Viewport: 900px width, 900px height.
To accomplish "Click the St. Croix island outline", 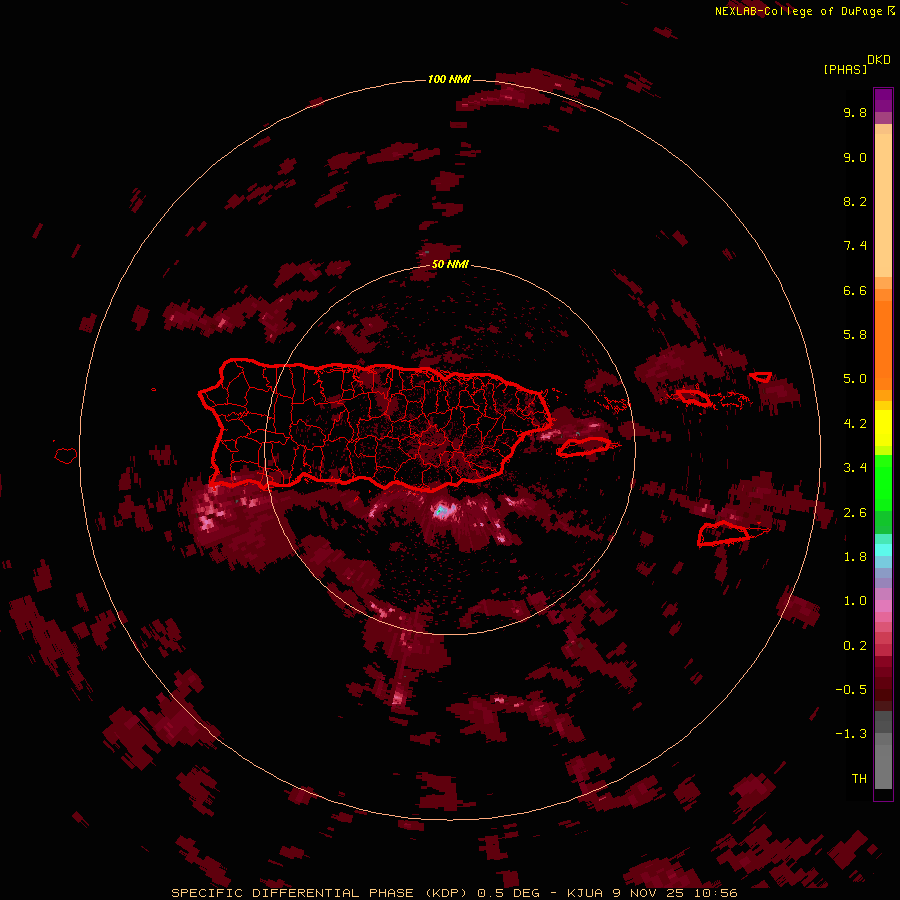I will point(725,534).
